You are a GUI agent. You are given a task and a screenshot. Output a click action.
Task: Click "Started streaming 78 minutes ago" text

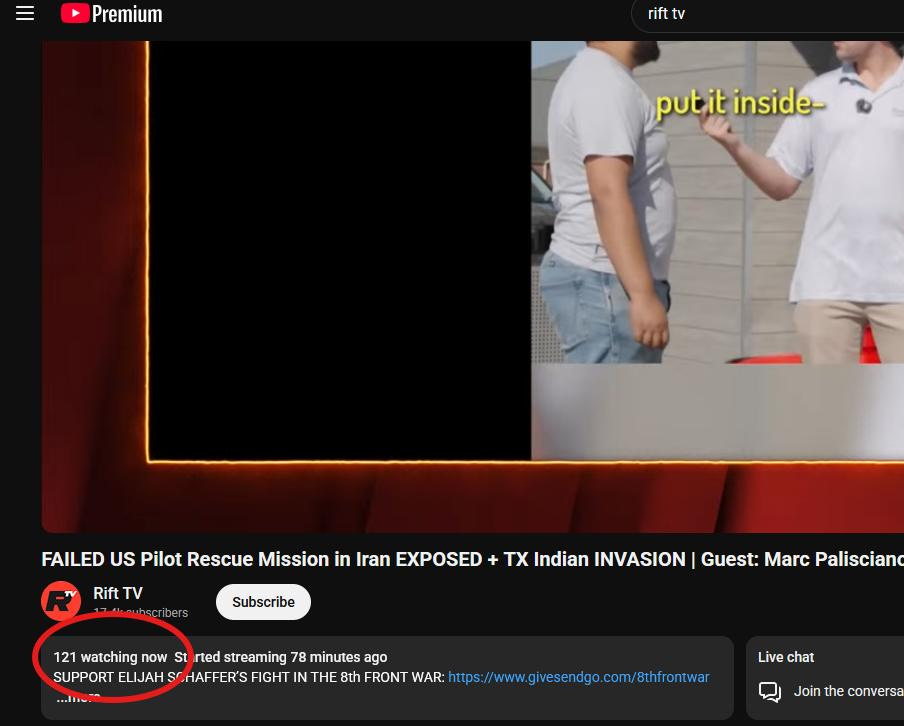[x=281, y=657]
